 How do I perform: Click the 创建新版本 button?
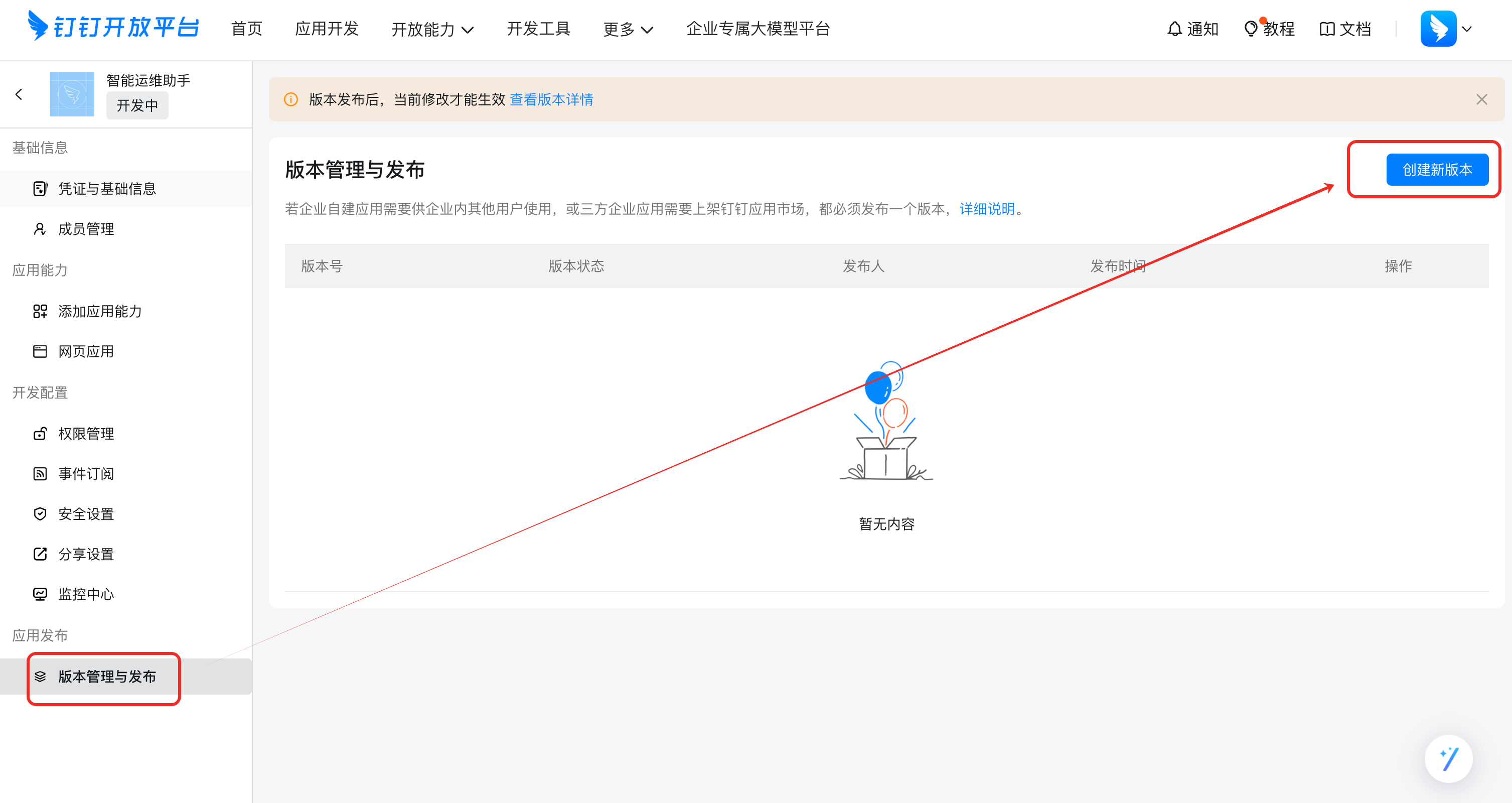pyautogui.click(x=1437, y=169)
